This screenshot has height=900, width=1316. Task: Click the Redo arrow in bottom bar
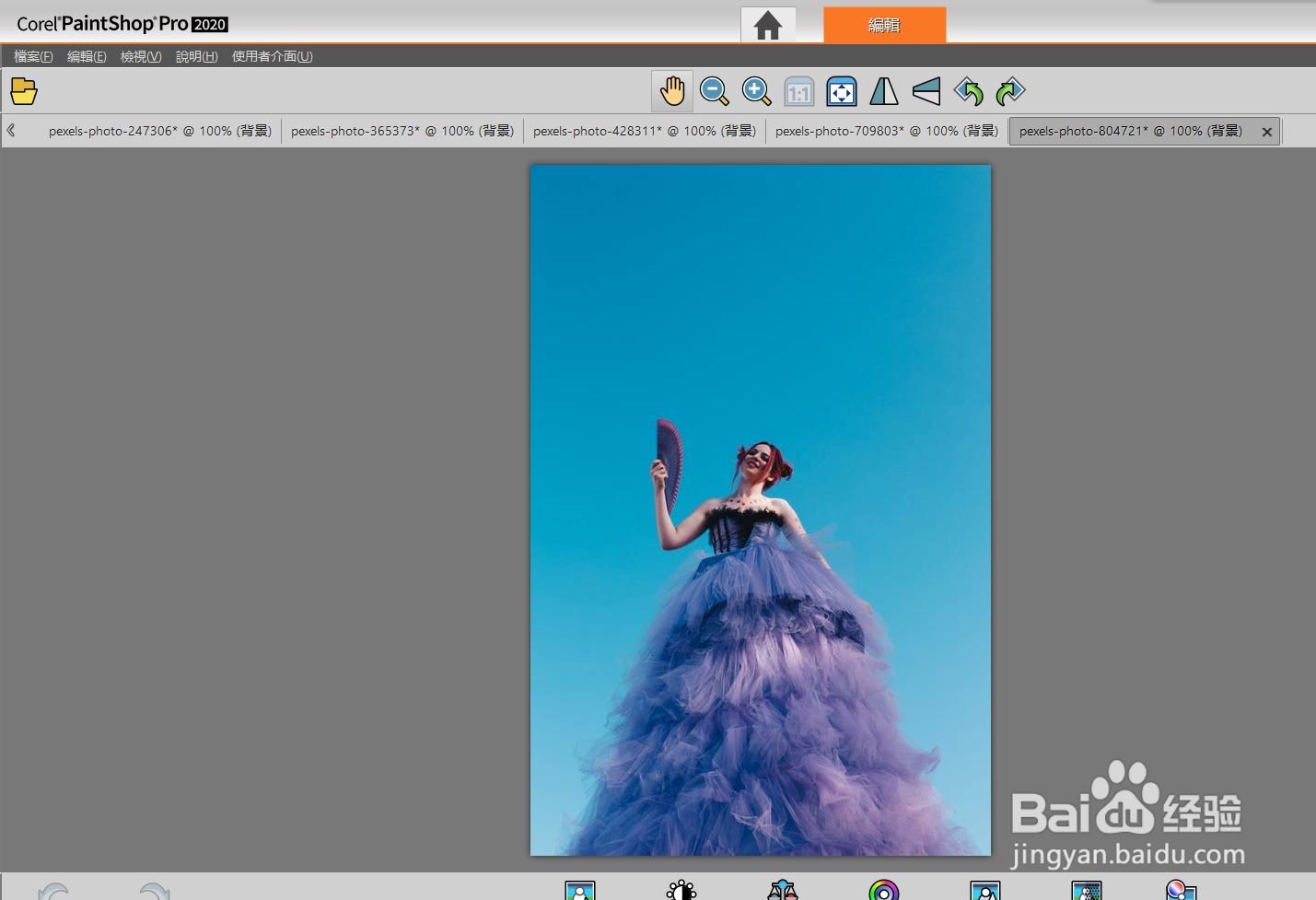[x=155, y=891]
